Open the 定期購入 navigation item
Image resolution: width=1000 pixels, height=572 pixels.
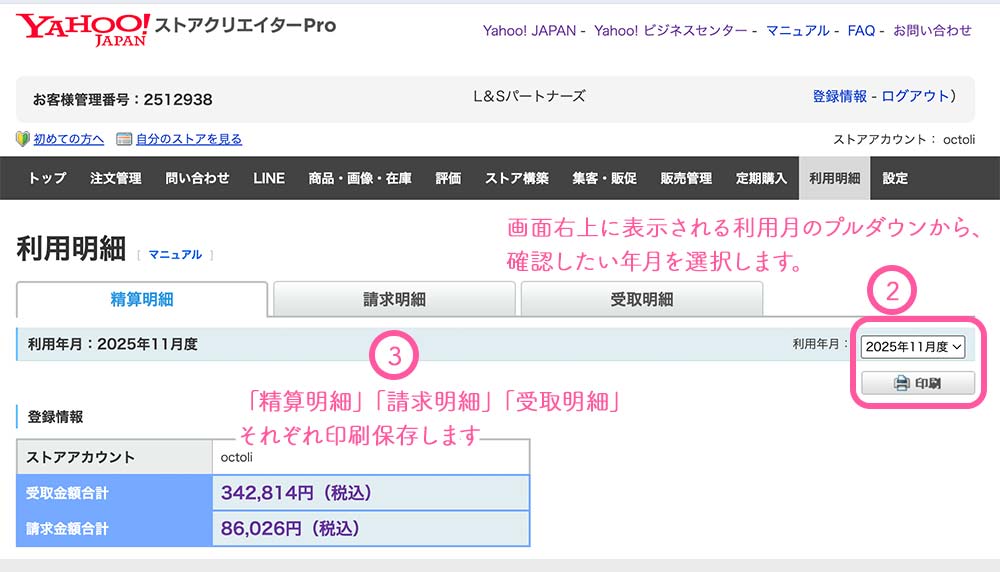761,178
